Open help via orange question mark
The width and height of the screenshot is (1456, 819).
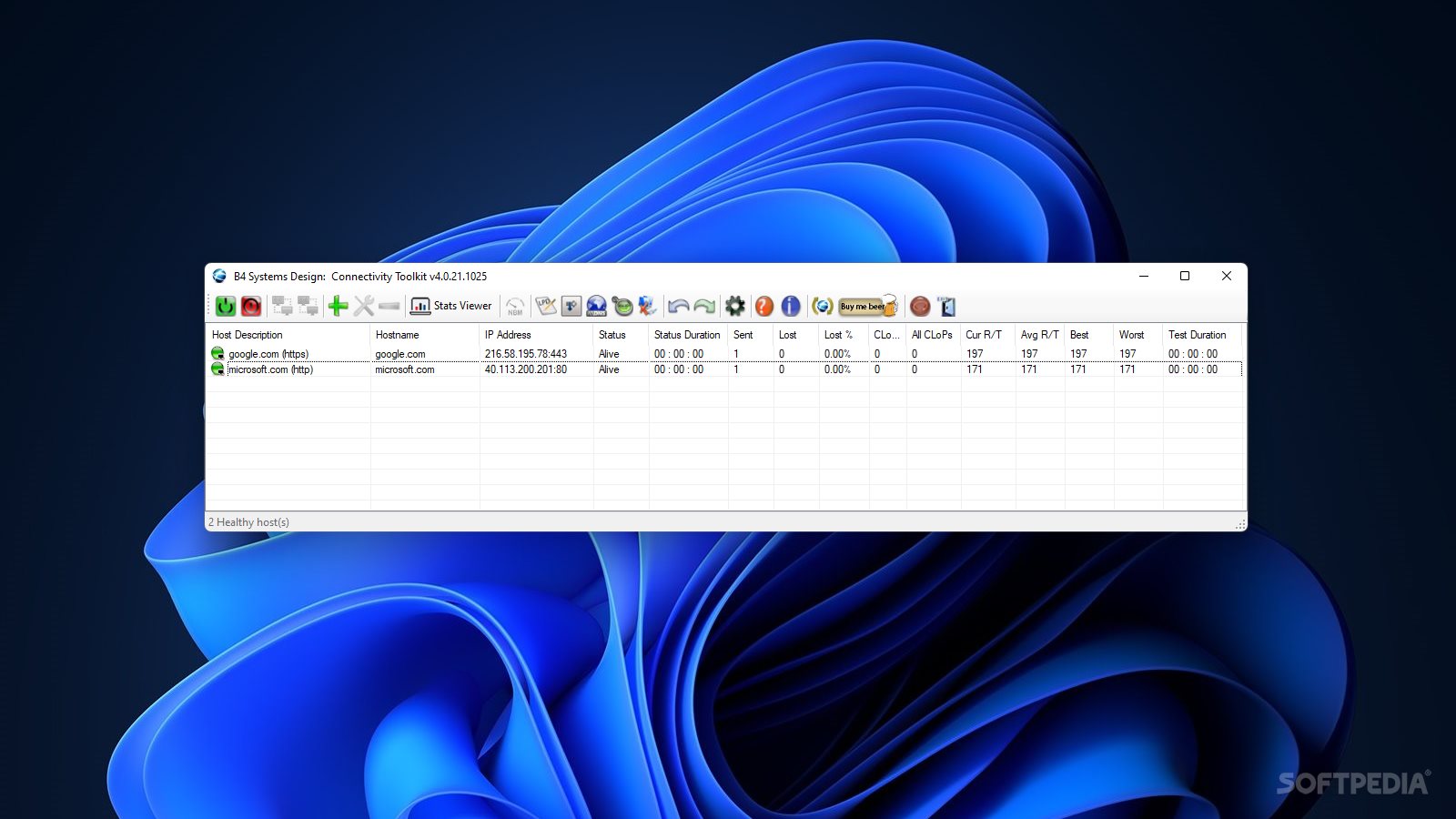pos(764,307)
